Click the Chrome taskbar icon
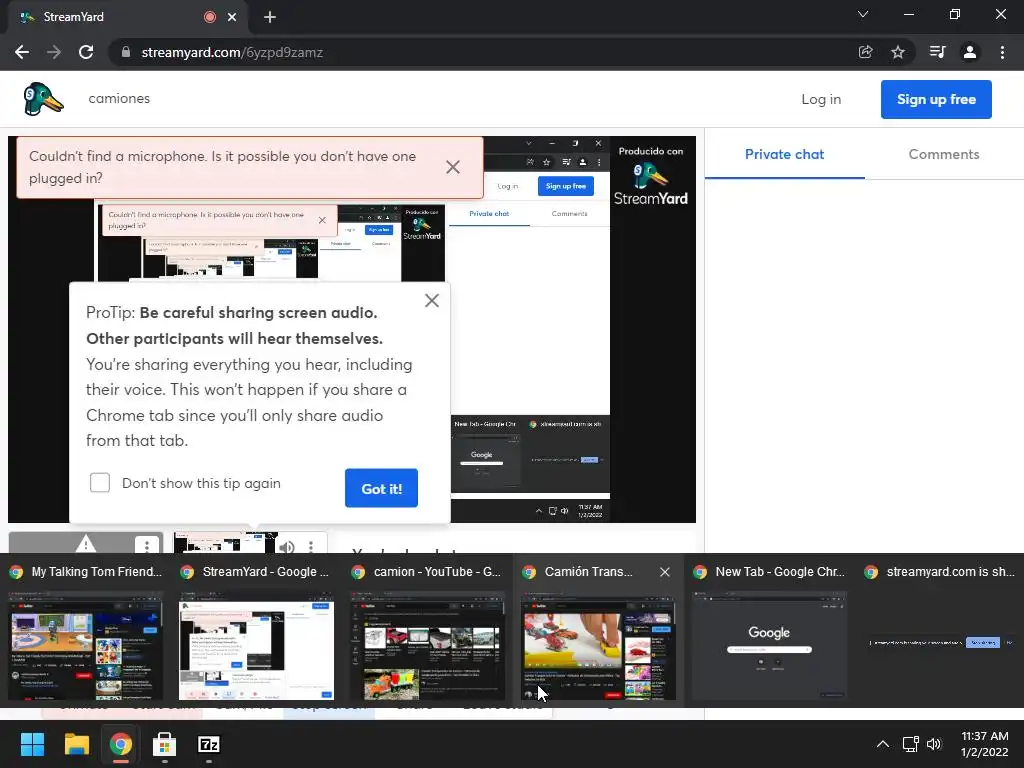This screenshot has height=768, width=1024. pyautogui.click(x=120, y=744)
